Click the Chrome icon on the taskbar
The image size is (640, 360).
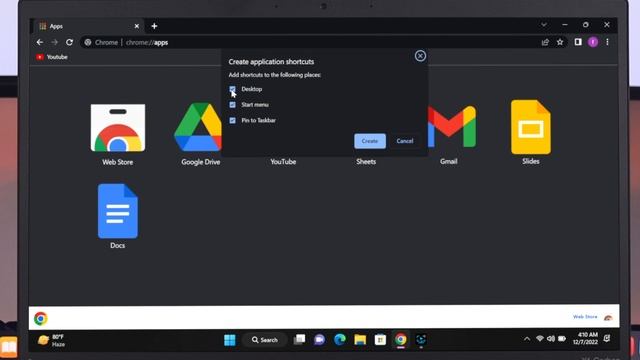pos(400,340)
